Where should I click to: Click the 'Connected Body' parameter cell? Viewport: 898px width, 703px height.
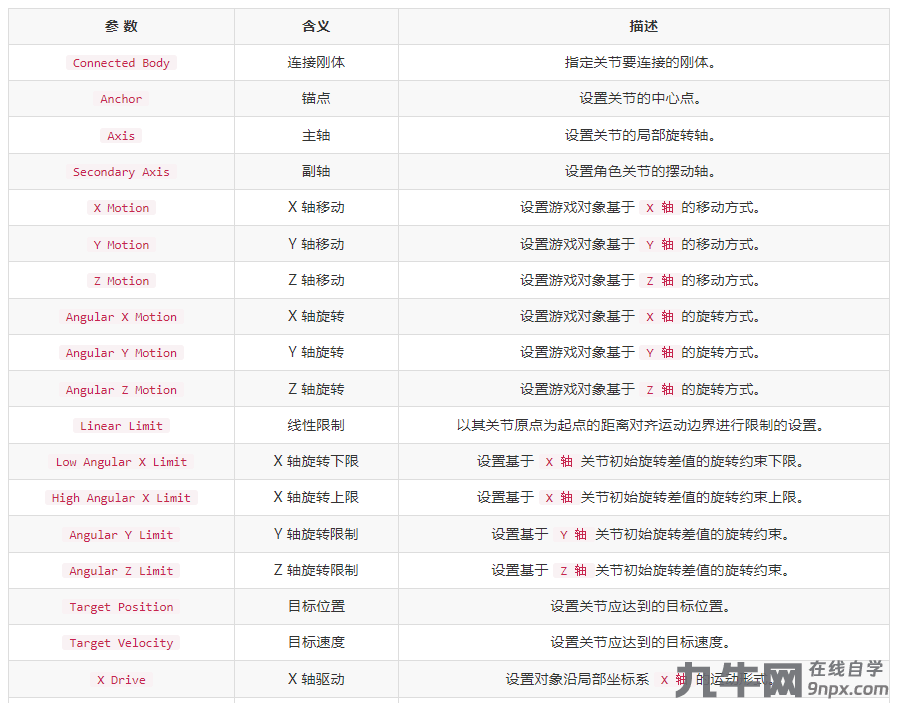pos(121,62)
